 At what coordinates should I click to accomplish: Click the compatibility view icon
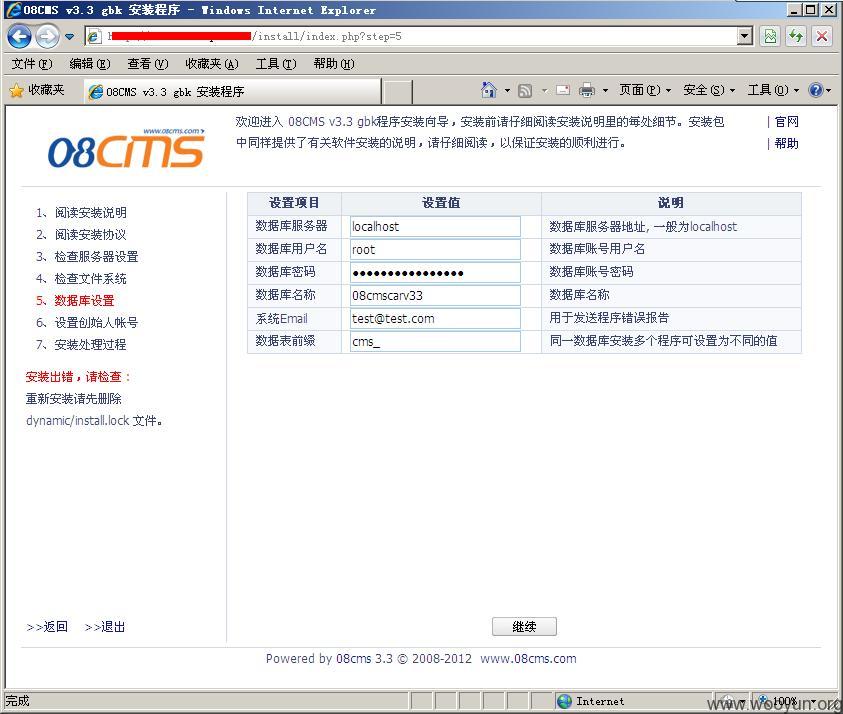(770, 37)
